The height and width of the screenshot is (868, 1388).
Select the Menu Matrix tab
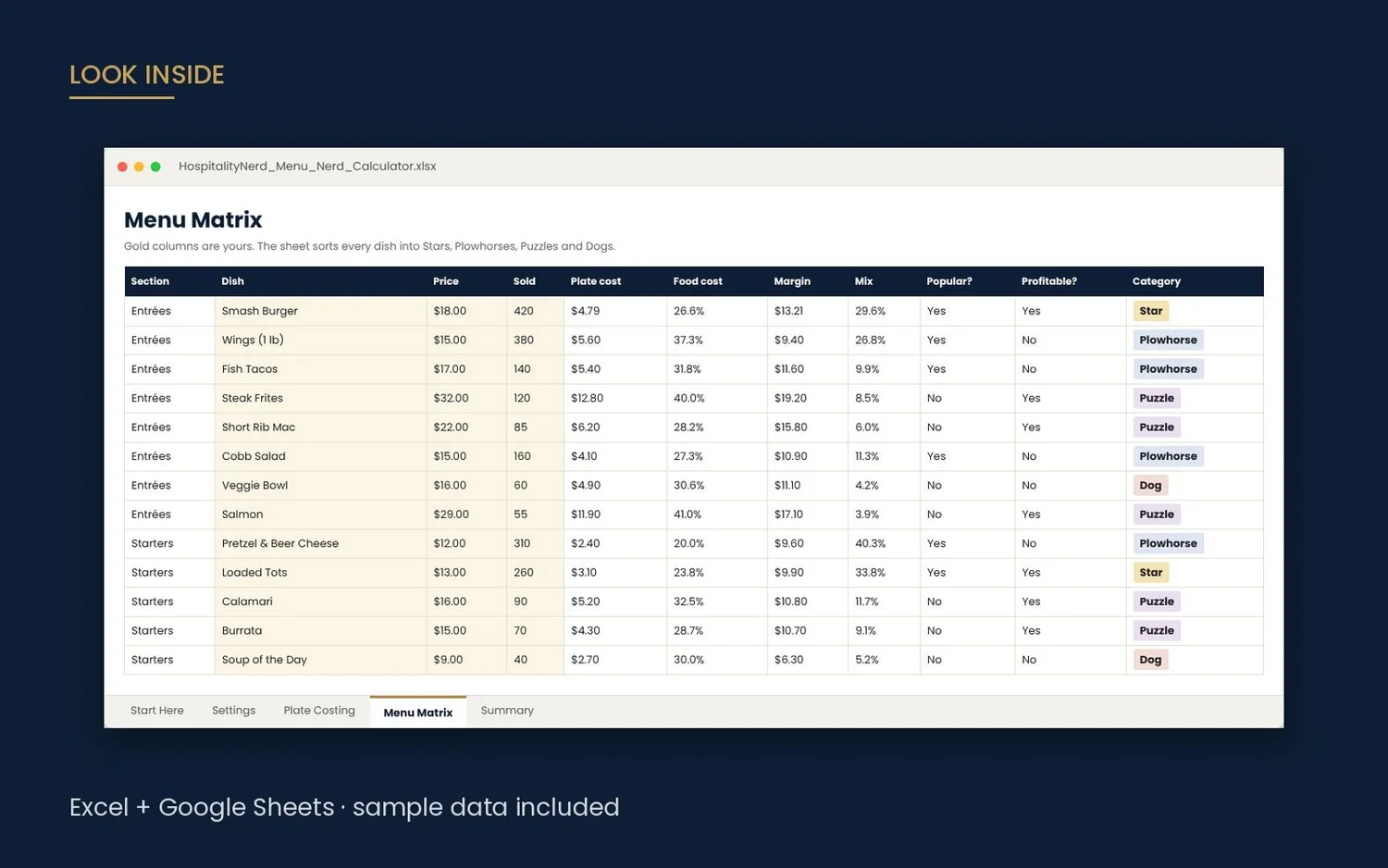[418, 712]
